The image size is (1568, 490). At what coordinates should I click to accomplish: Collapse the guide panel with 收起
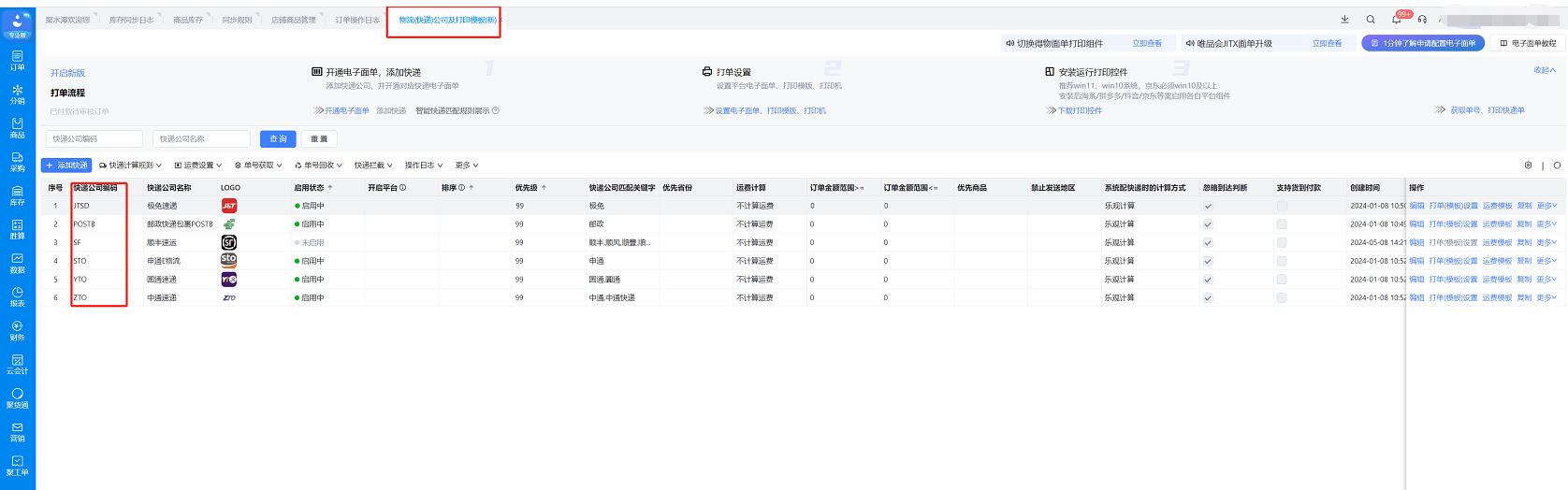point(1544,70)
